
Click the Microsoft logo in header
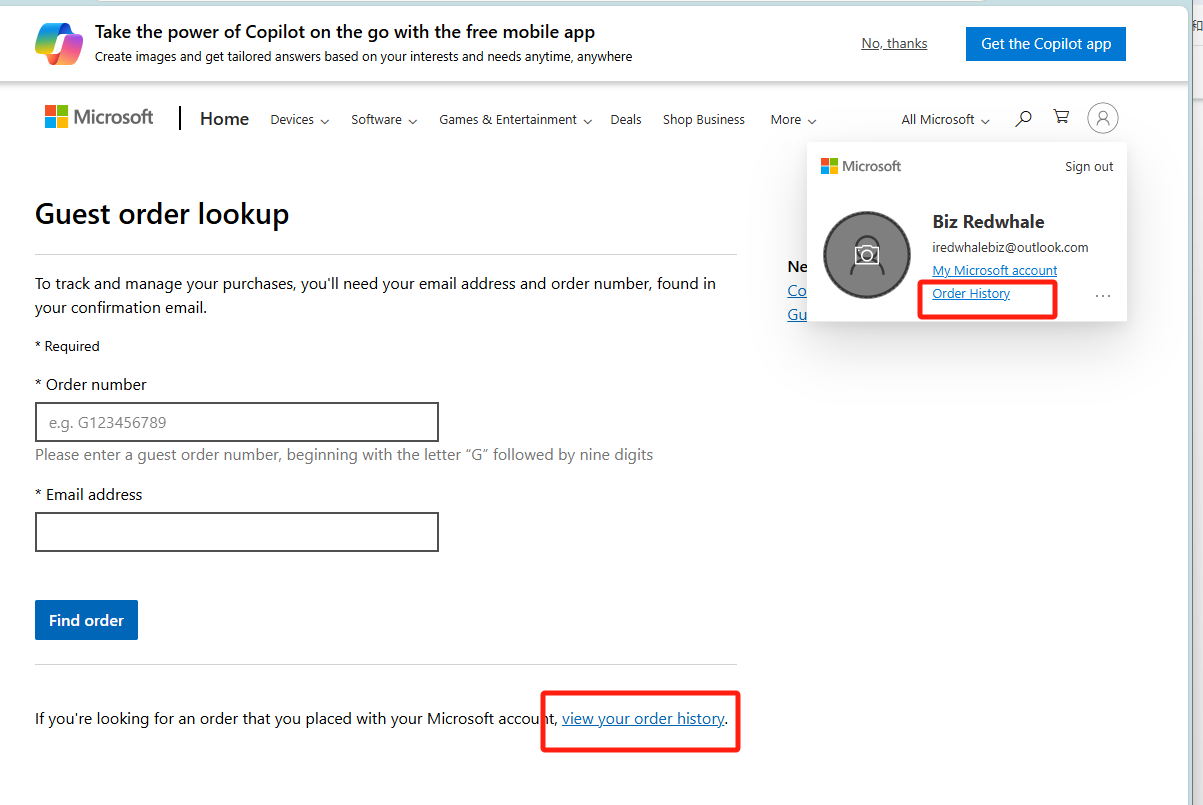99,117
